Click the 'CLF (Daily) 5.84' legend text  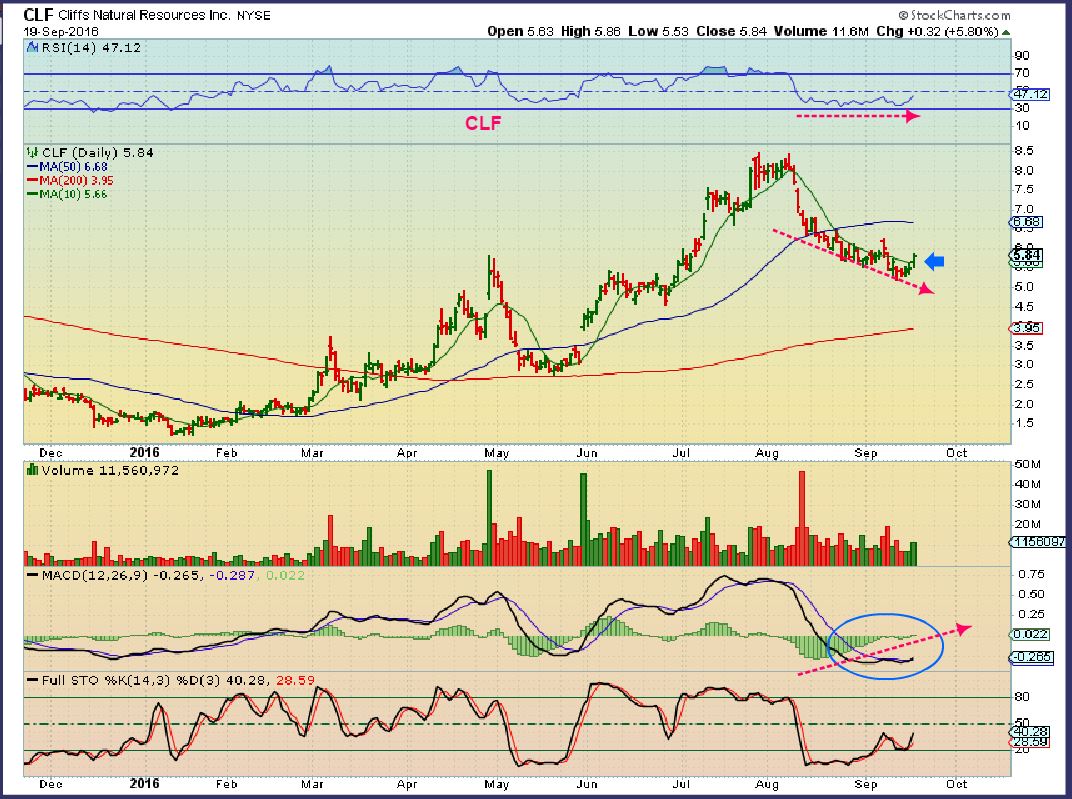coord(97,152)
